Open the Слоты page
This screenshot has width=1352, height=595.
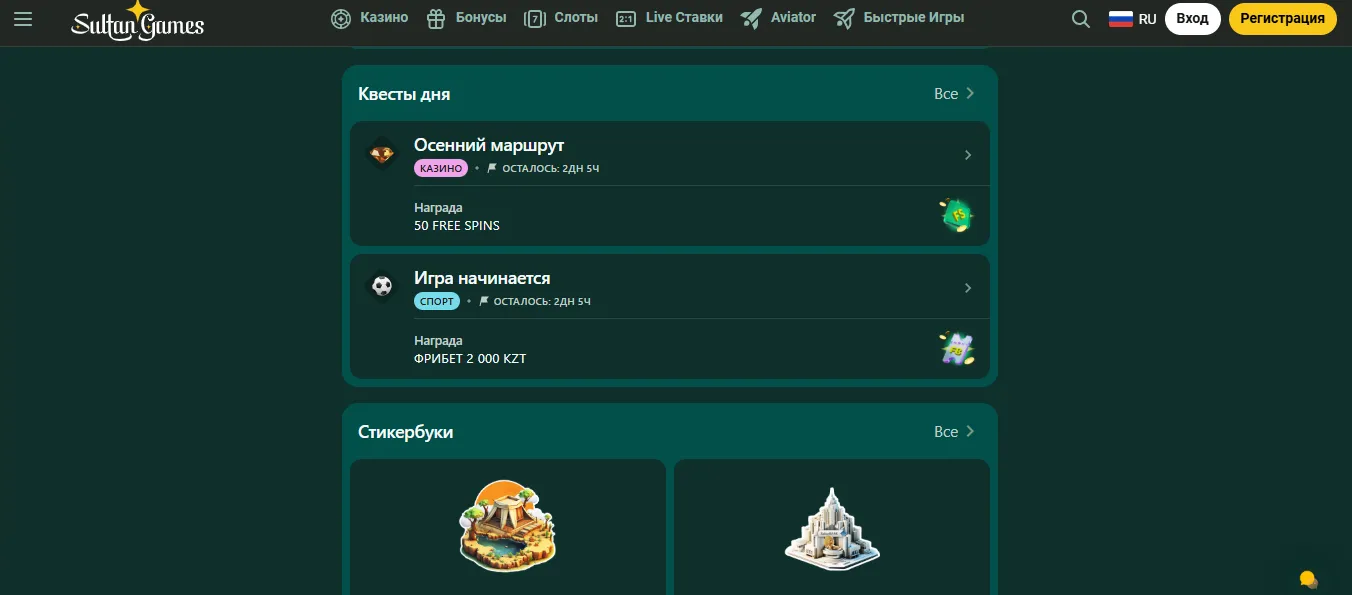(561, 18)
